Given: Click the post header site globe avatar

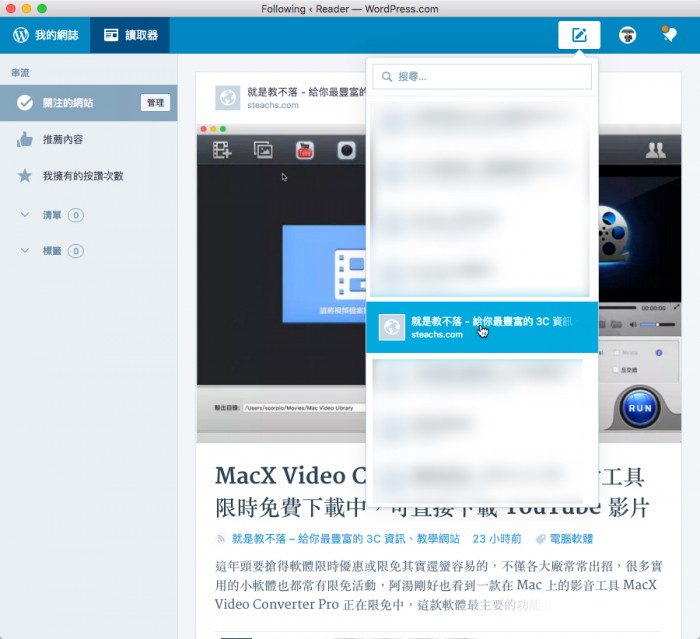Looking at the screenshot, I should [x=228, y=97].
